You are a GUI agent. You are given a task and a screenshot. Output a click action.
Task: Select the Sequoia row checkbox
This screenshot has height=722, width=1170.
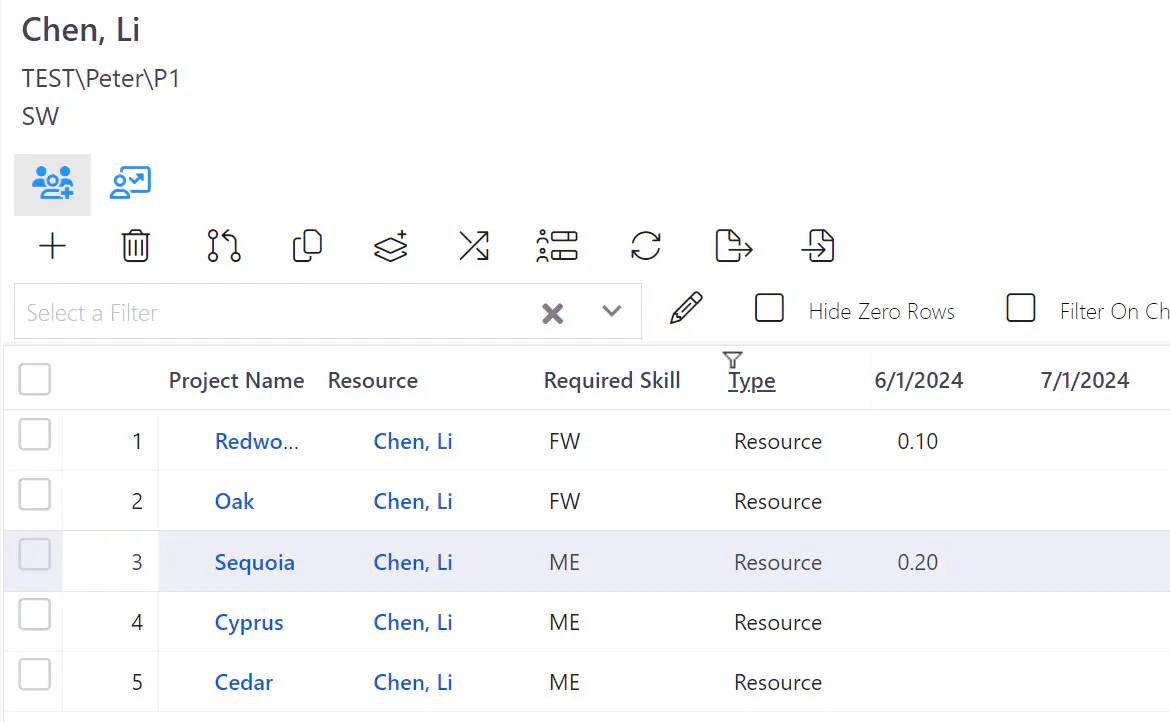pyautogui.click(x=35, y=555)
